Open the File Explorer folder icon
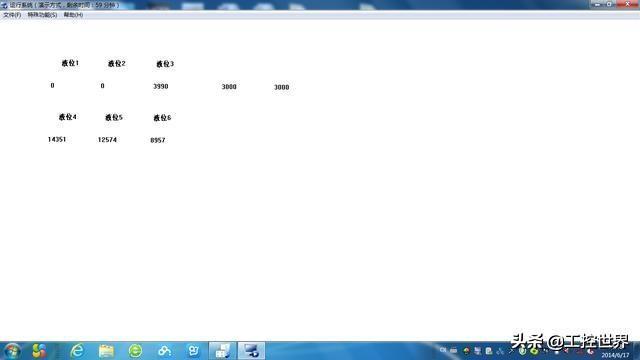This screenshot has width=640, height=360. (106, 351)
